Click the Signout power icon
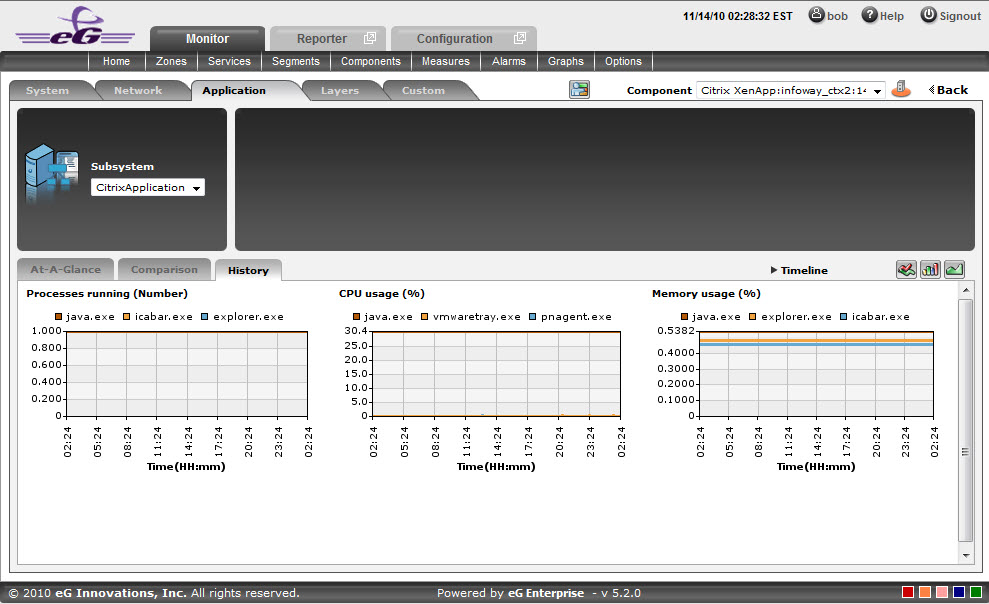This screenshot has width=989, height=604. 928,15
